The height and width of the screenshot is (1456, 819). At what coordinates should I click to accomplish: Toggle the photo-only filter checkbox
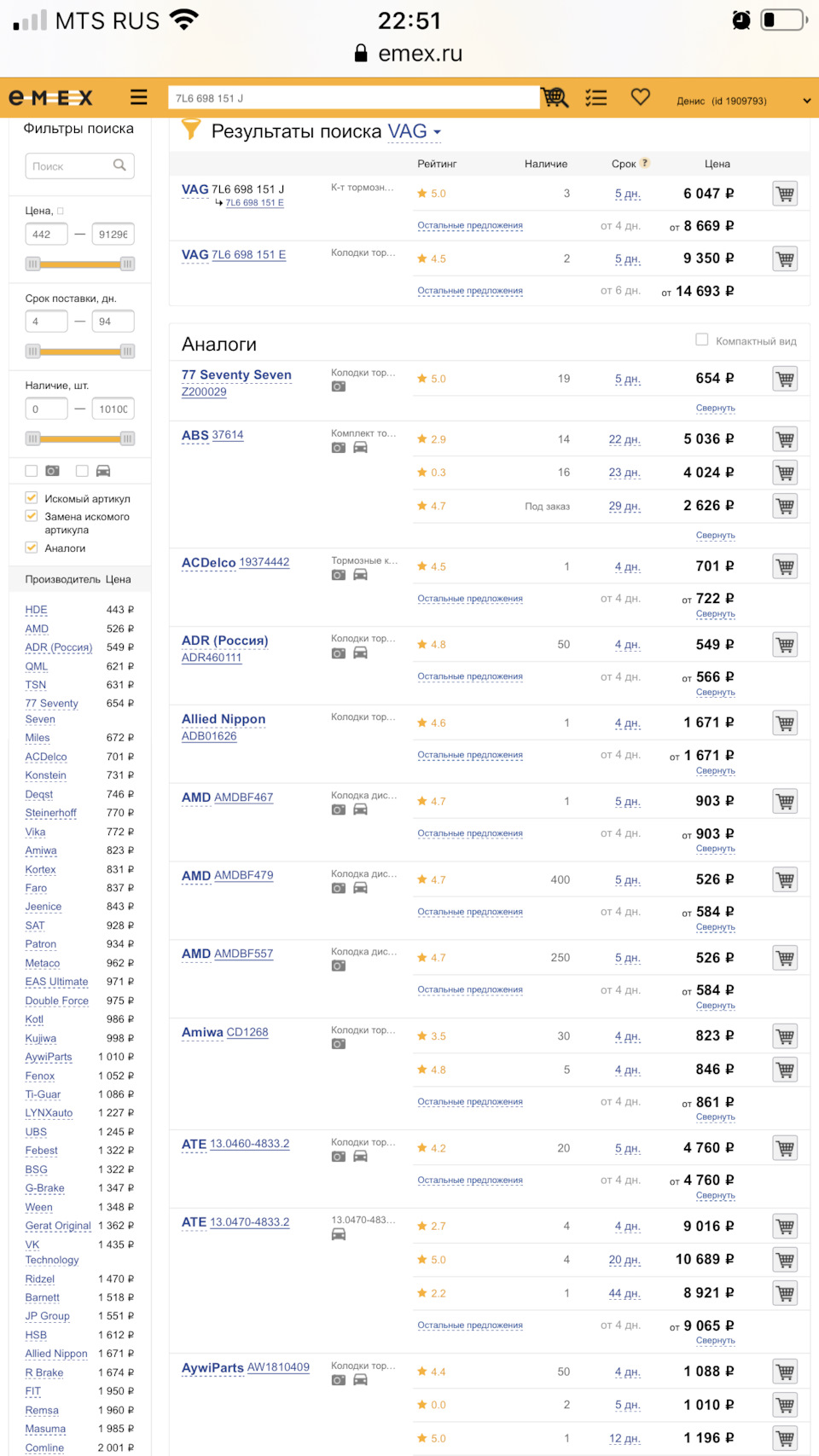32,471
